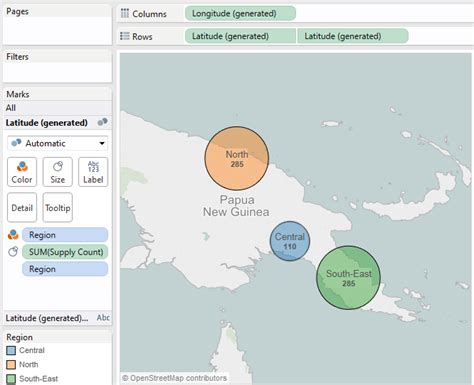Screen dimensions: 474x385
Task: Select the SUM(Supply Count) pill
Action: click(x=65, y=252)
